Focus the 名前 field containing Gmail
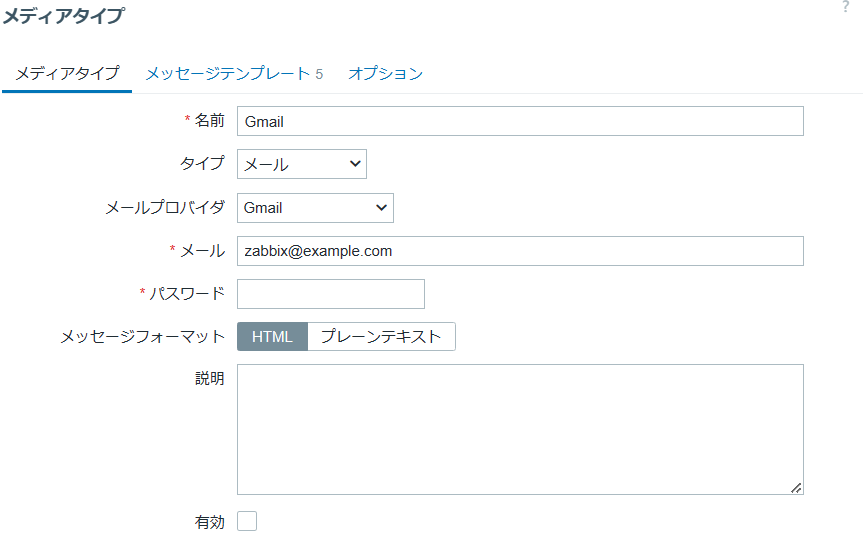Viewport: 863px width, 555px height. [520, 121]
